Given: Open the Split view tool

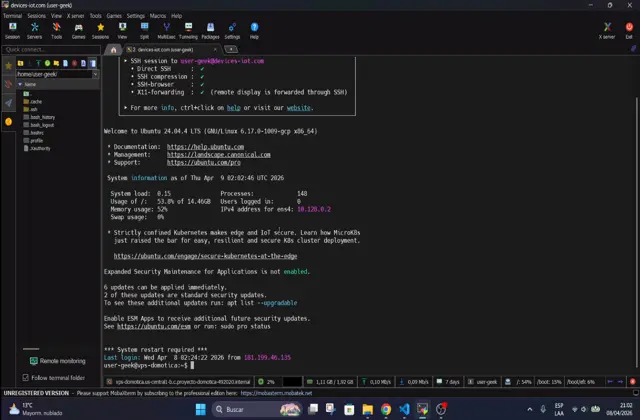Looking at the screenshot, I should click(144, 29).
